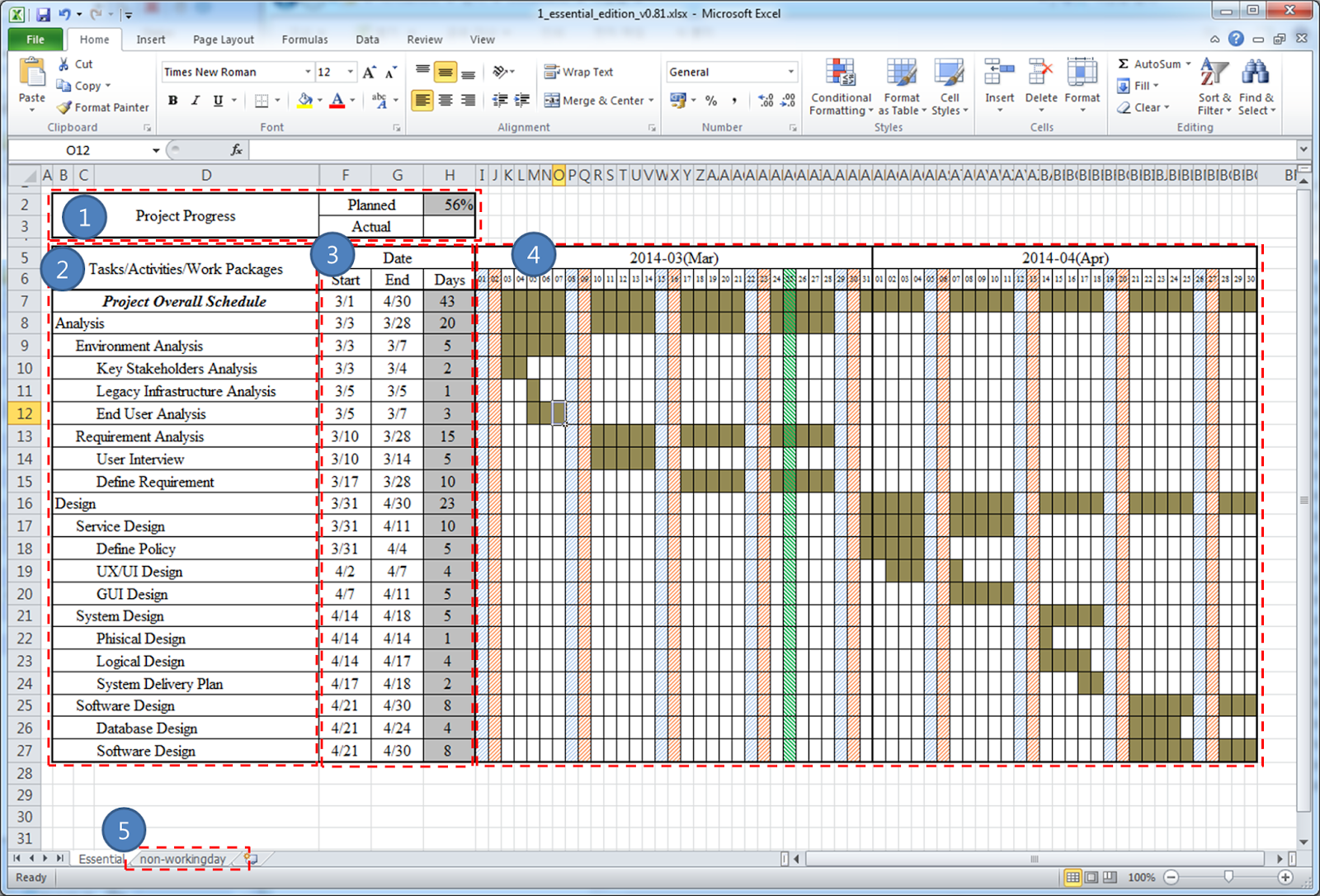Toggle bold formatting

[172, 100]
